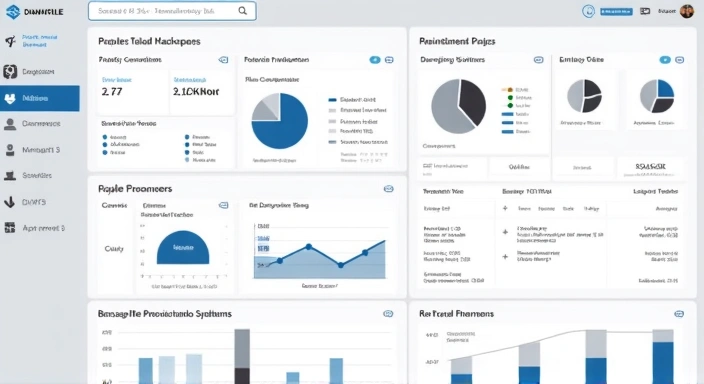This screenshot has width=704, height=384.
Task: Open the round outlined icon in header
Action: point(588,11)
